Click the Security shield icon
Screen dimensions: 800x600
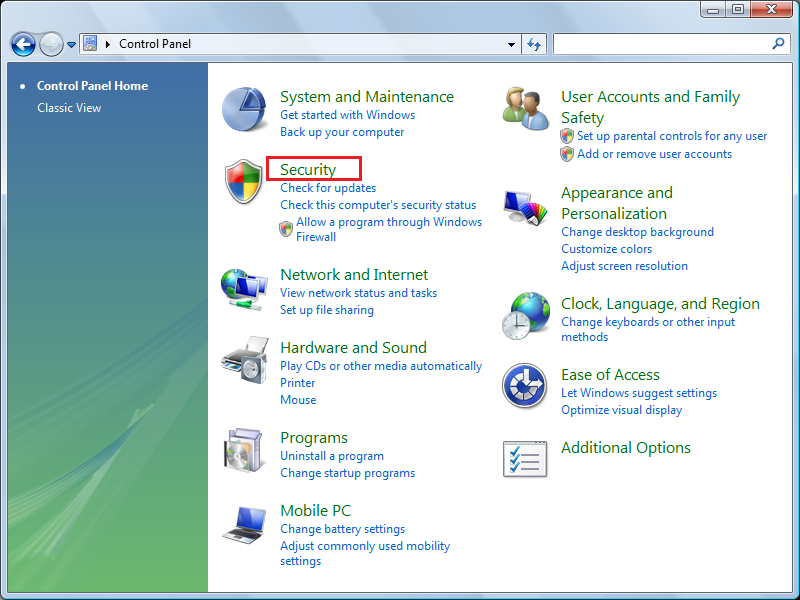244,181
